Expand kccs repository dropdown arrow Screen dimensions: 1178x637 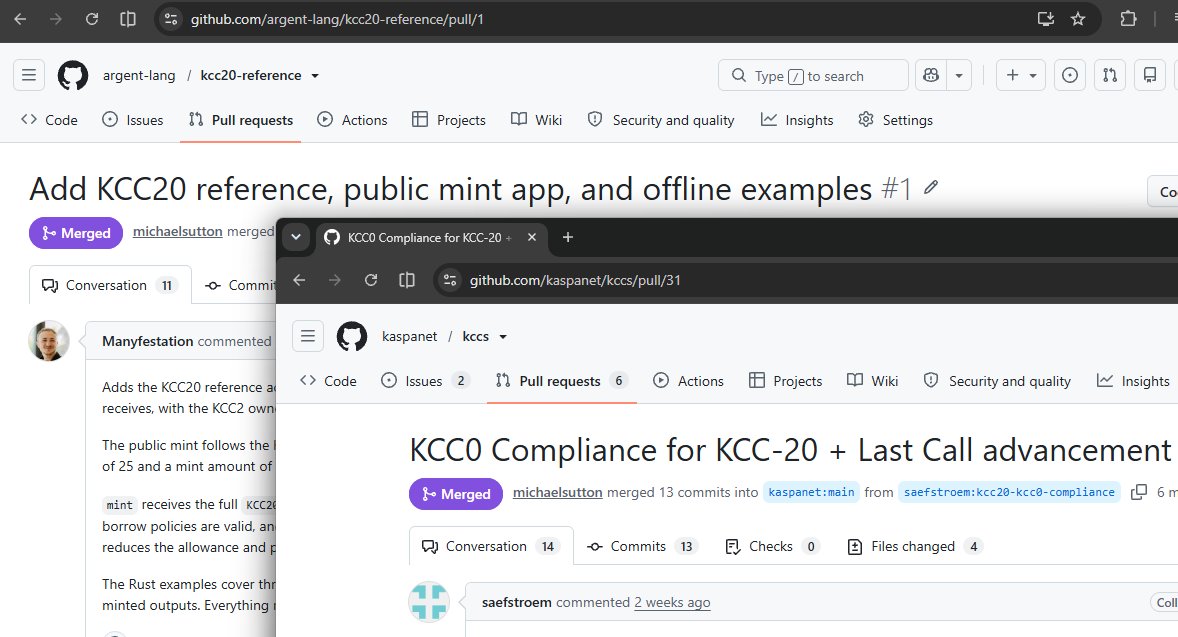point(503,337)
